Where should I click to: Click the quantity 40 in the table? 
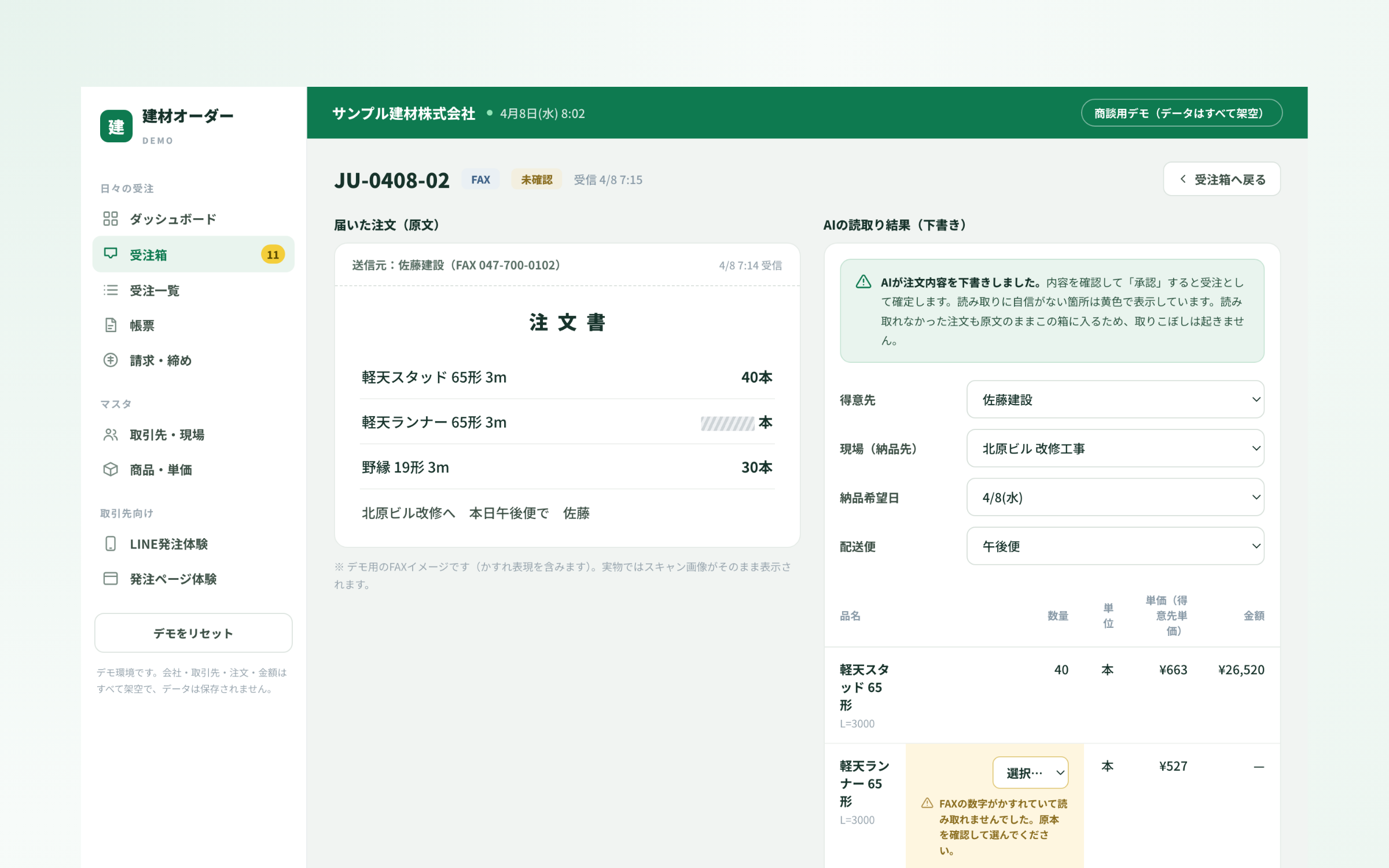[x=1061, y=670]
